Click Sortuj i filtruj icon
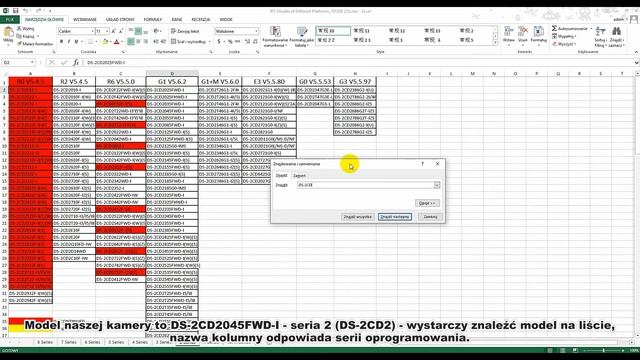Image resolution: width=640 pixels, height=360 pixels. tap(600, 31)
